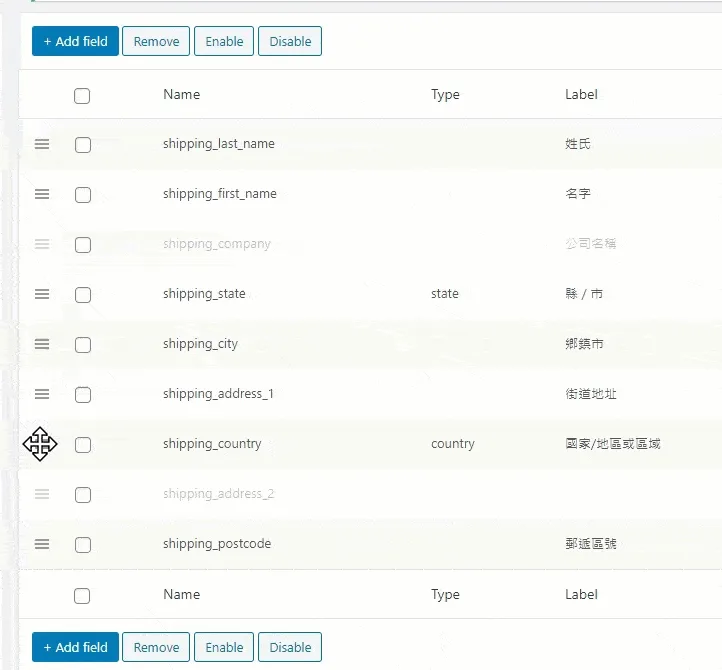
Task: Select the shipping_postcode row checkbox
Action: coord(83,545)
